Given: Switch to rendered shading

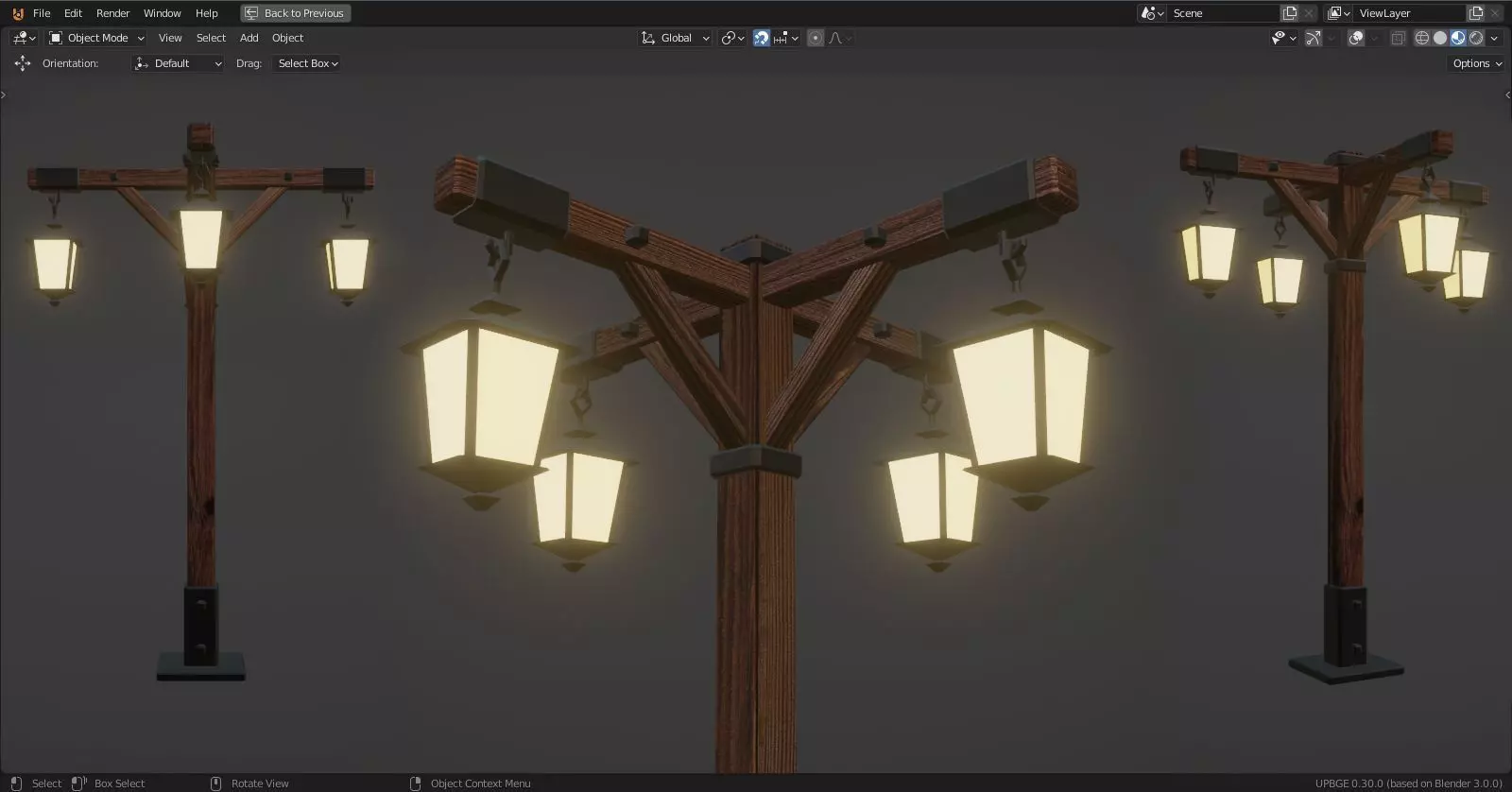Looking at the screenshot, I should [x=1476, y=38].
